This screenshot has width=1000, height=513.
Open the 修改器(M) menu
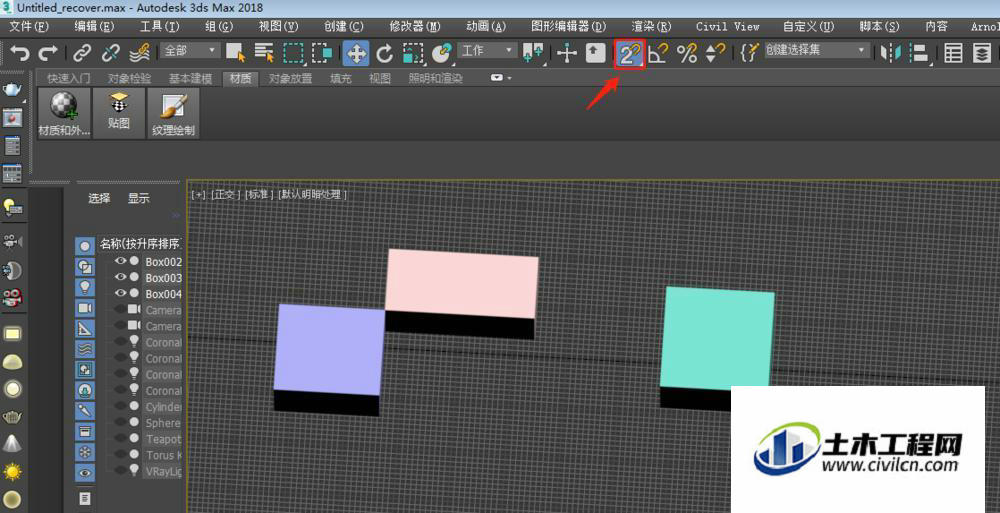(x=415, y=26)
